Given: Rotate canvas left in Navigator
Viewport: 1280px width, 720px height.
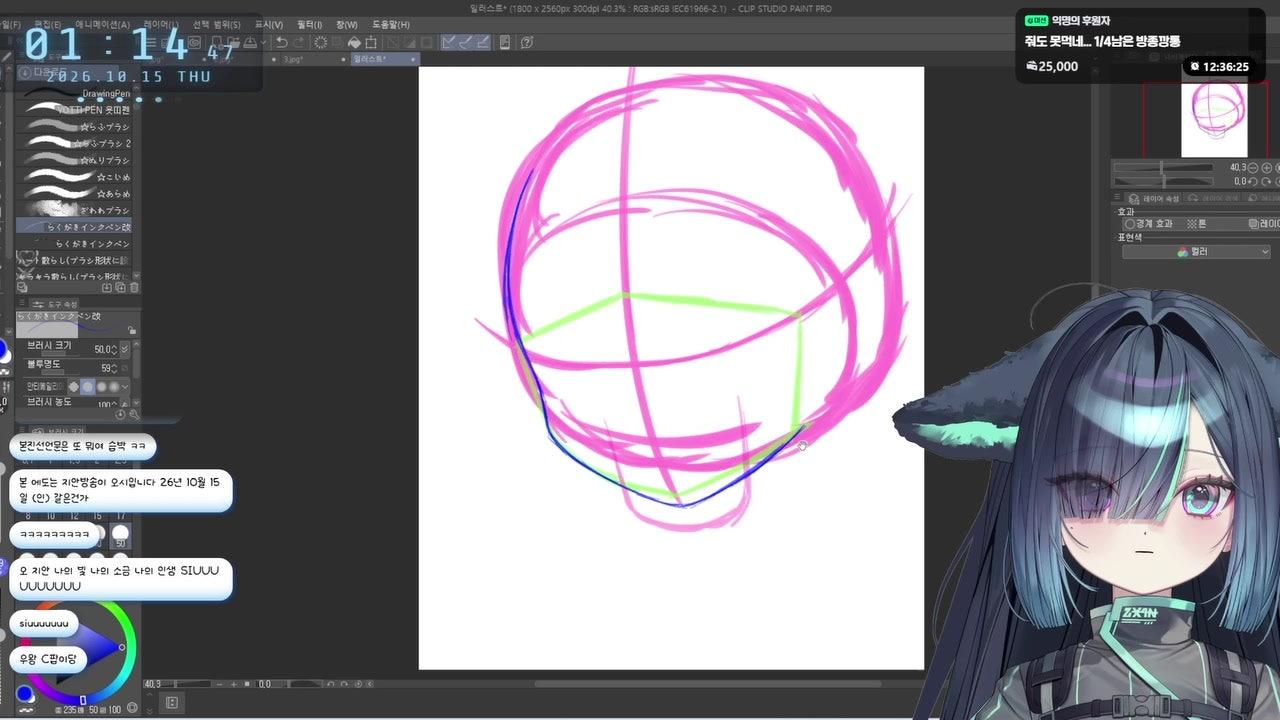Looking at the screenshot, I should [x=1254, y=181].
